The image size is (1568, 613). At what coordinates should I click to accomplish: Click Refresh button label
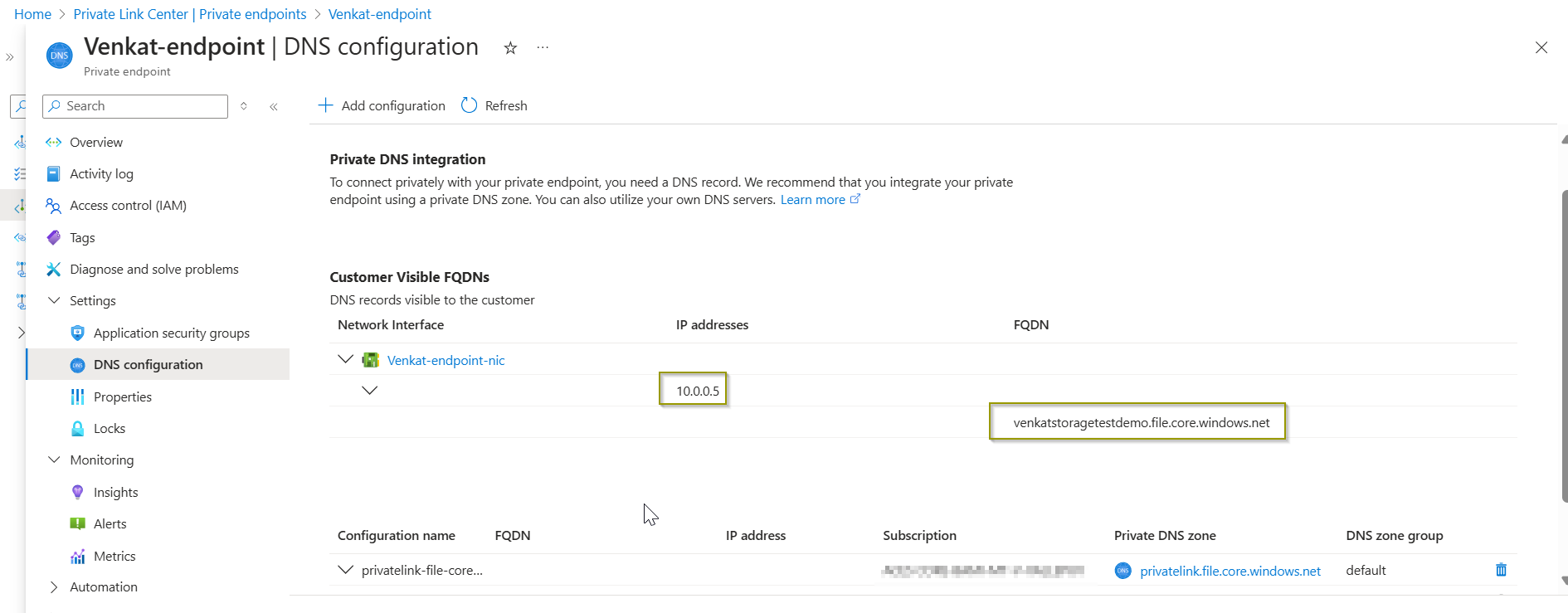(506, 105)
